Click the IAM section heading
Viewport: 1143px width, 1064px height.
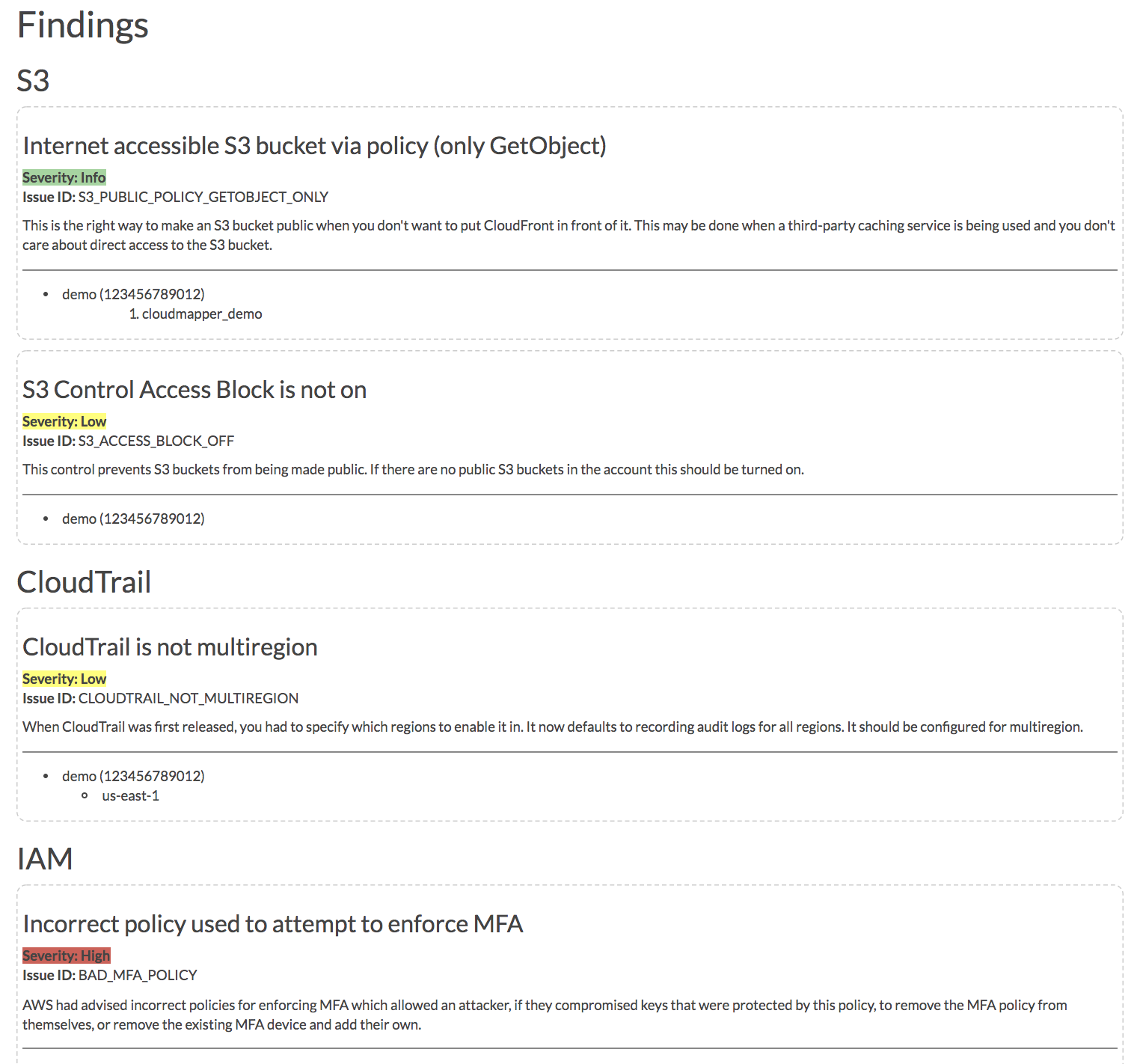tap(45, 859)
